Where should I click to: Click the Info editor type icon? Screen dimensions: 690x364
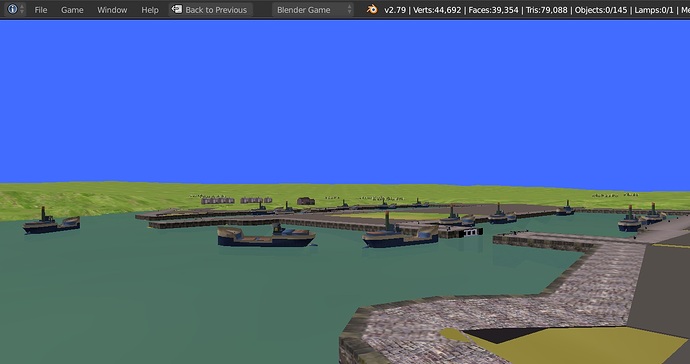tap(12, 9)
